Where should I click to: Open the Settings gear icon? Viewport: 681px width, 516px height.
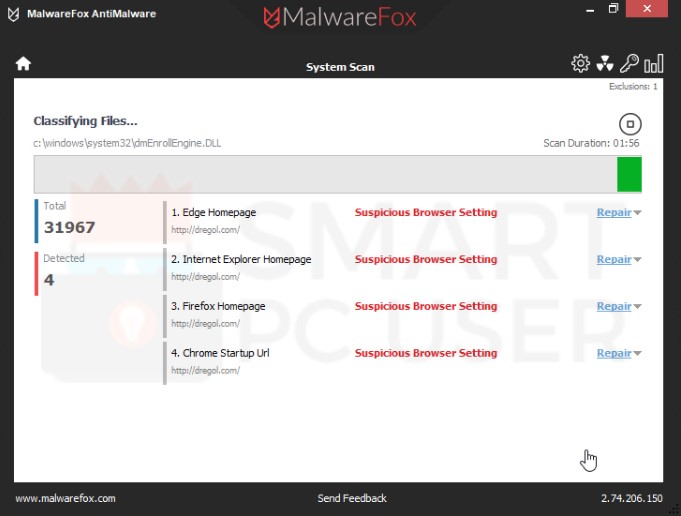click(x=580, y=63)
